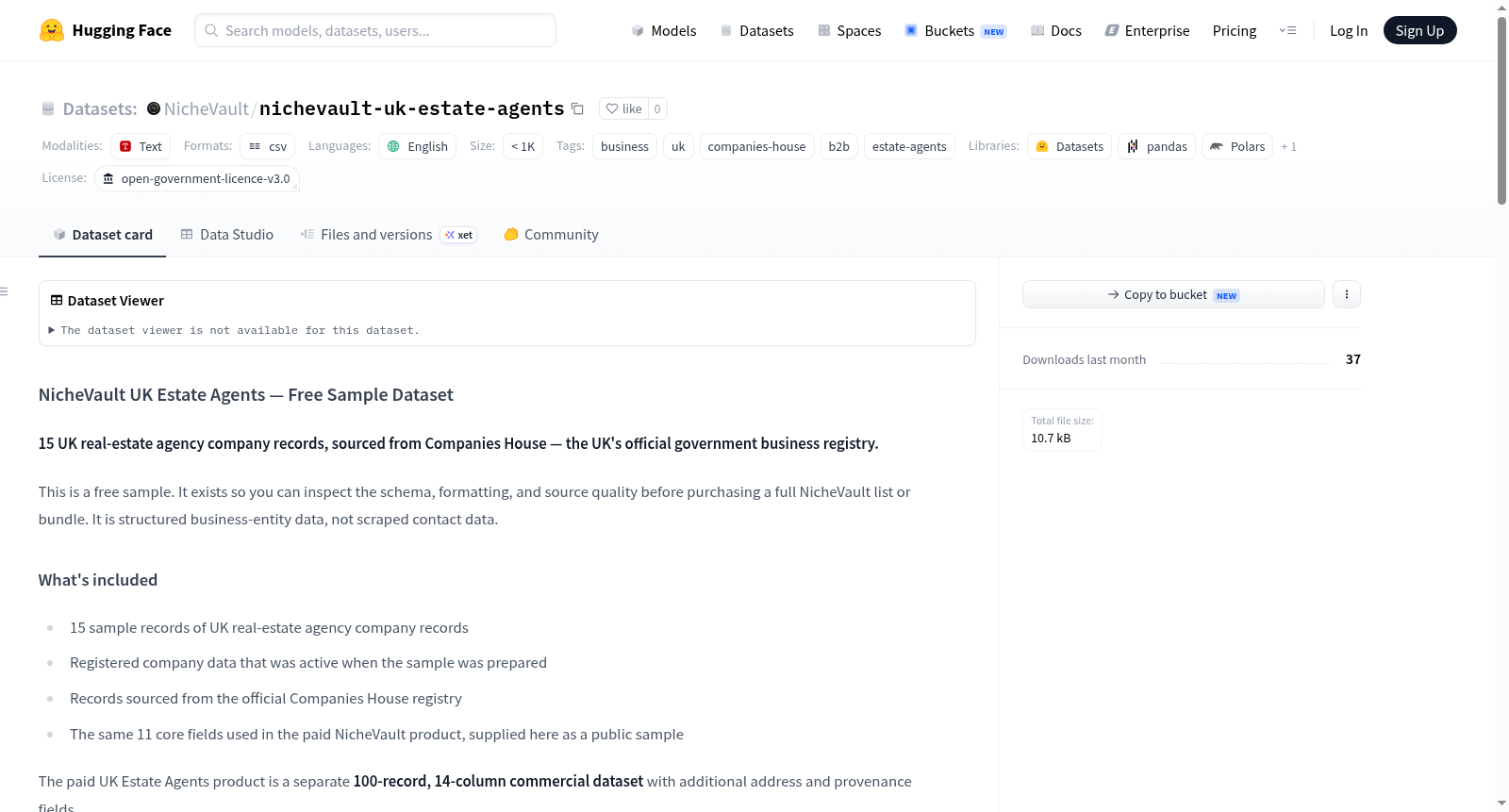The image size is (1509, 812).
Task: Expand the dataset viewer unavailable message
Action: (234, 330)
